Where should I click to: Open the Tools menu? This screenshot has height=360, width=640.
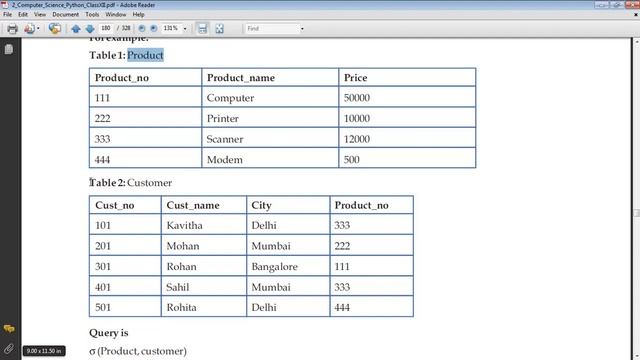pos(92,14)
